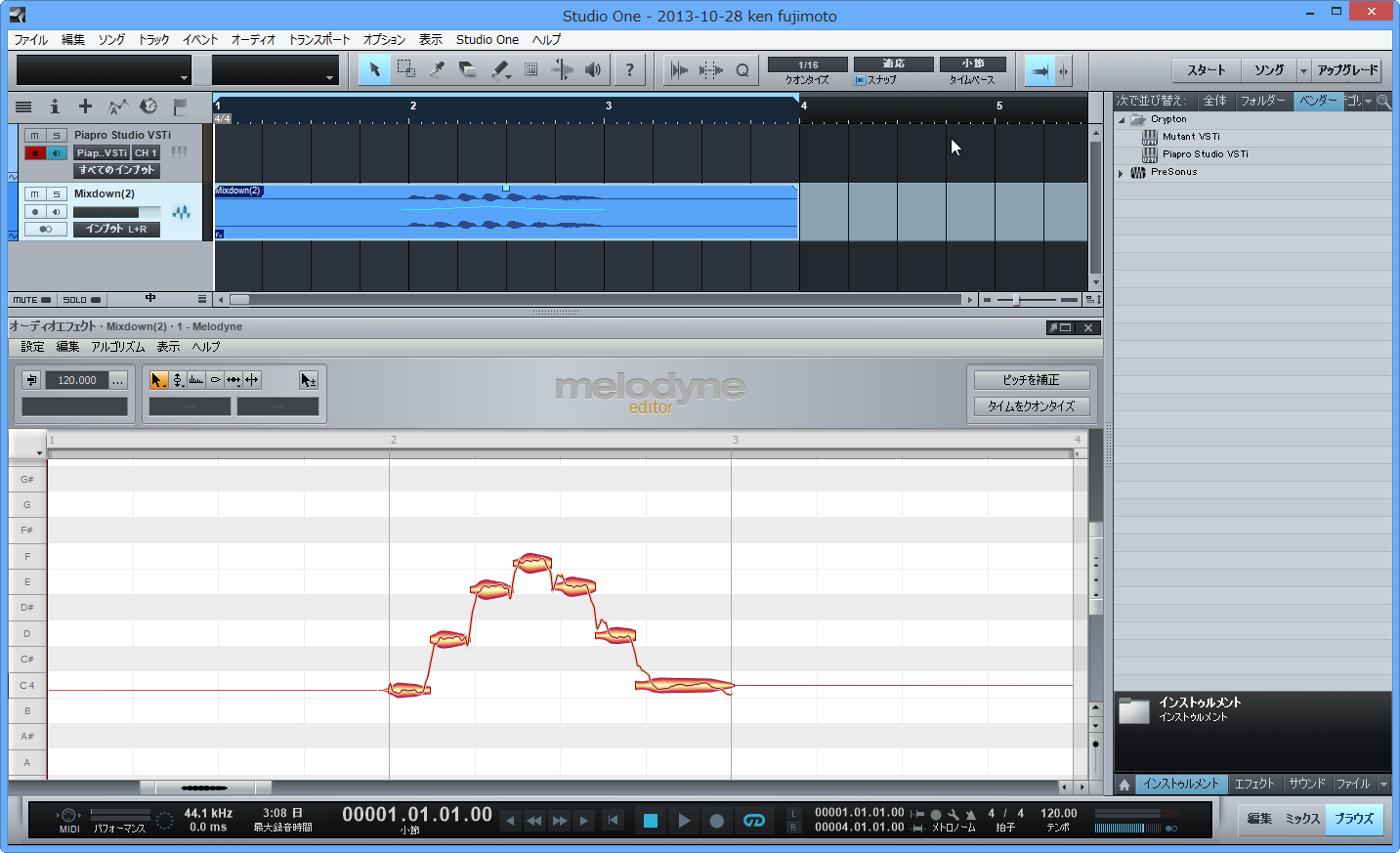Open the first dark dropdown in top toolbar

point(104,70)
